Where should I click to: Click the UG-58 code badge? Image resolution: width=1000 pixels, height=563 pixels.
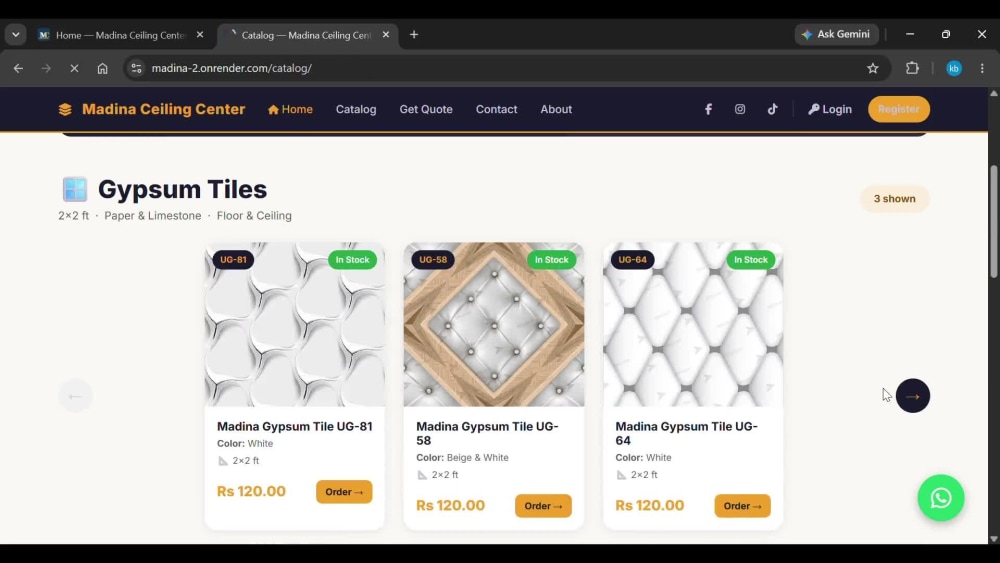click(x=433, y=260)
